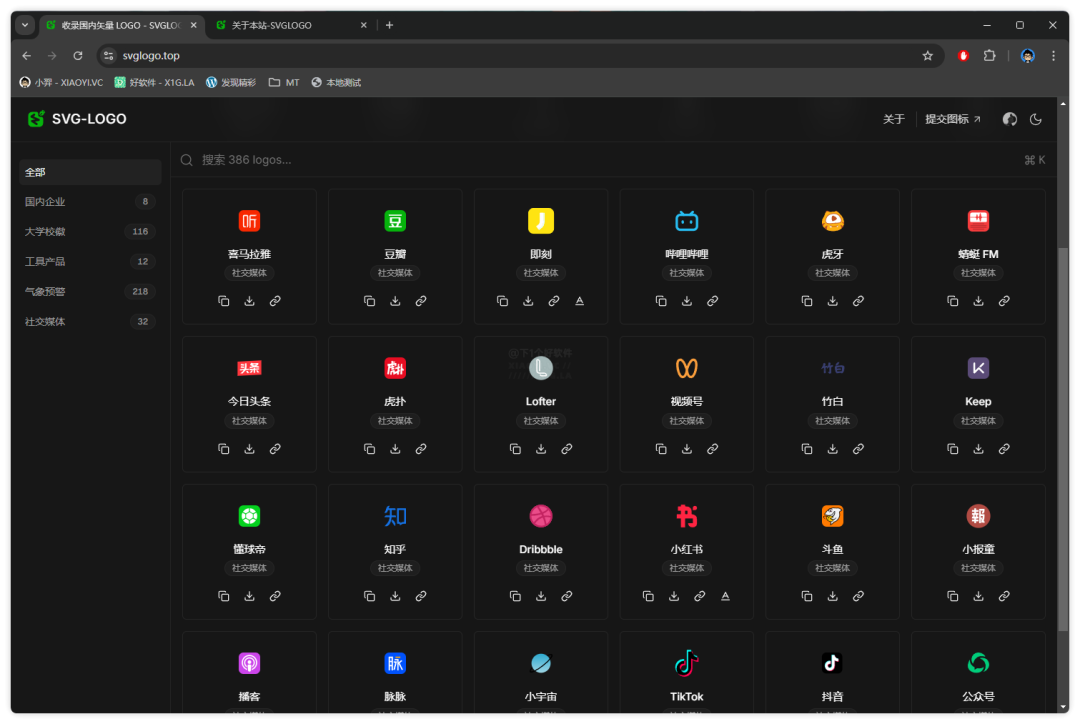Toggle dark mode moon icon
Screen dimensions: 1080x724
point(1035,119)
